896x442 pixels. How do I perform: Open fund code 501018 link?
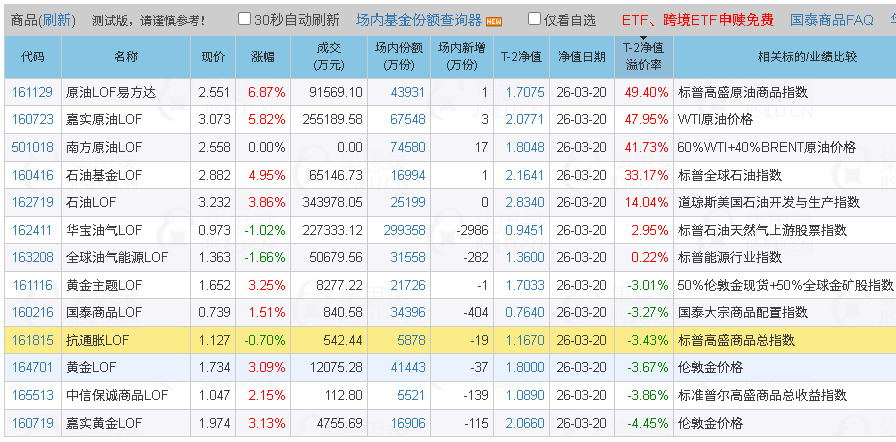tap(32, 147)
